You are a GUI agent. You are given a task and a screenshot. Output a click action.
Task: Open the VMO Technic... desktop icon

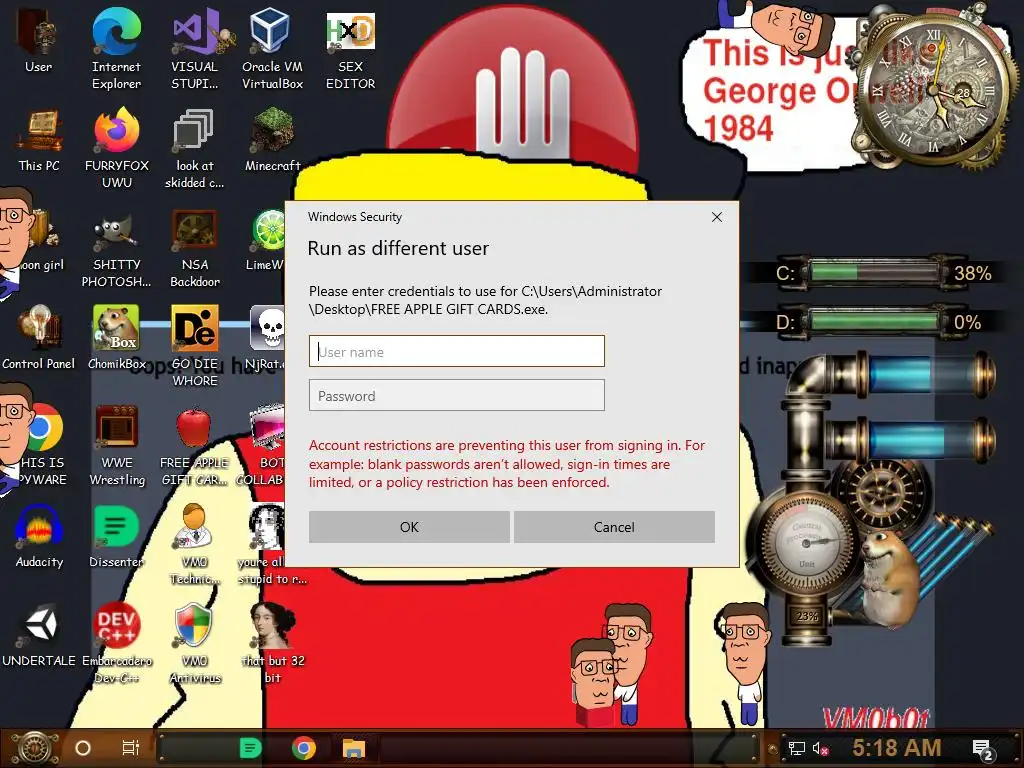(x=195, y=545)
